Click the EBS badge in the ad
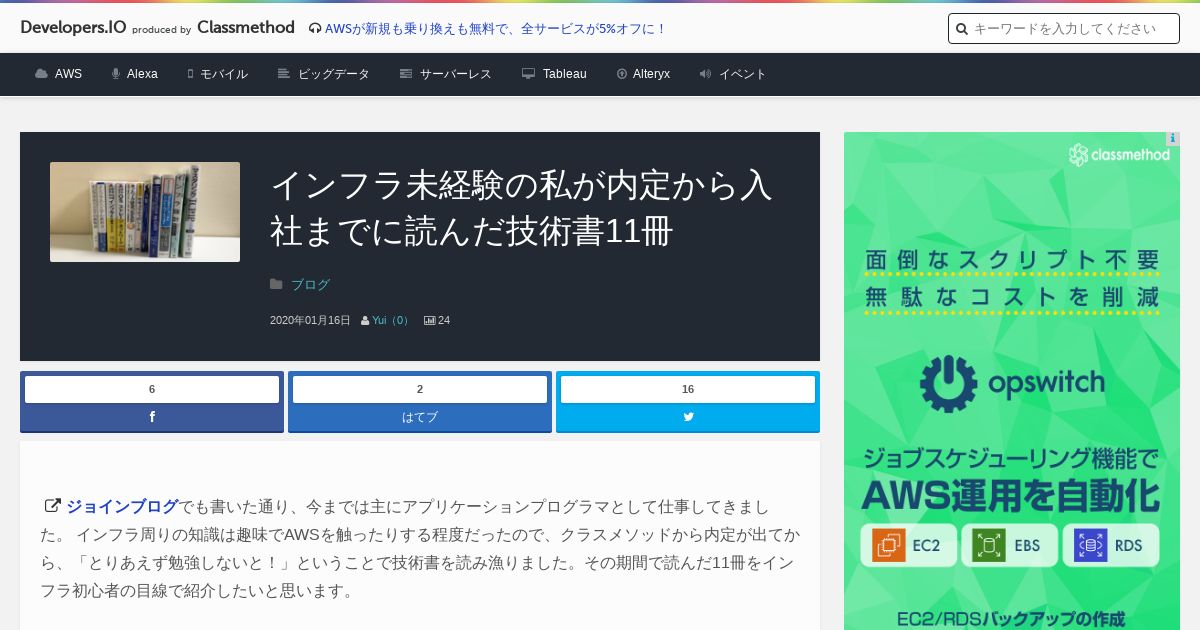1200x630 pixels. coord(1010,546)
